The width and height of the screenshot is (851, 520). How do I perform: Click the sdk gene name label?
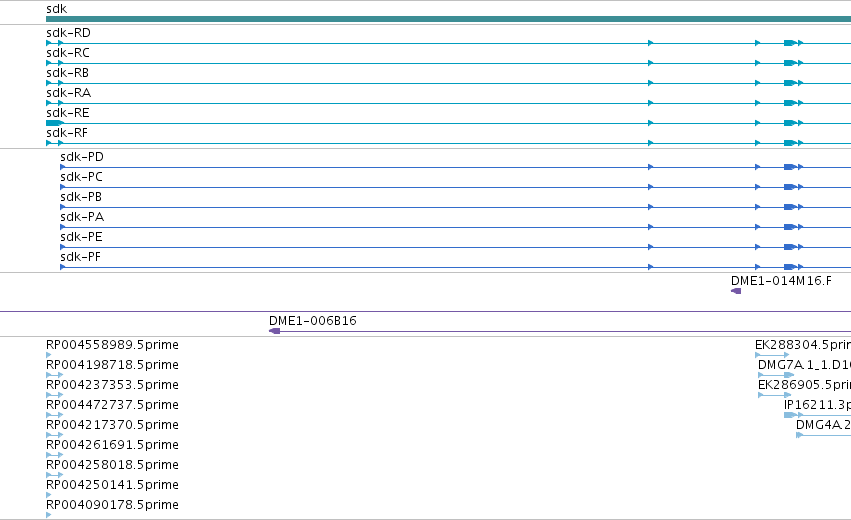pos(56,9)
